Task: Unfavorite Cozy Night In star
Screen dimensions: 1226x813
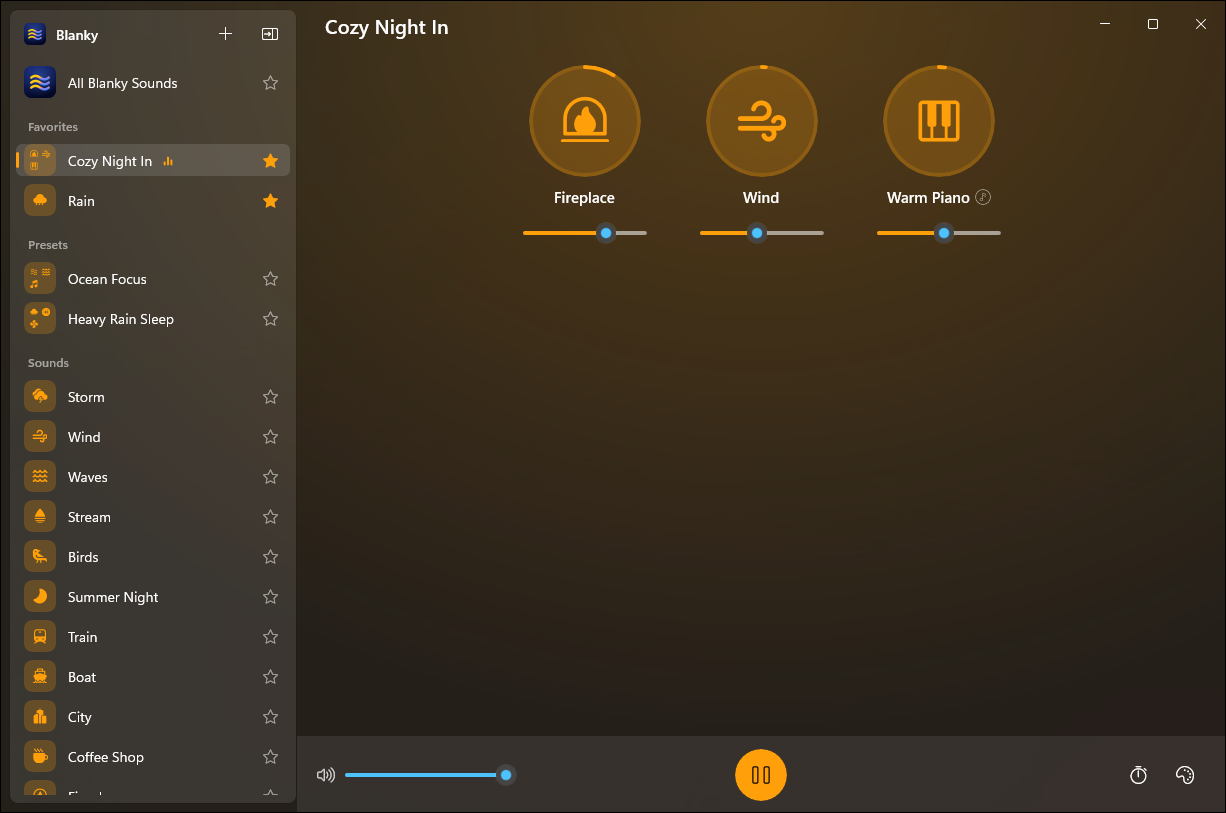Action: tap(270, 161)
